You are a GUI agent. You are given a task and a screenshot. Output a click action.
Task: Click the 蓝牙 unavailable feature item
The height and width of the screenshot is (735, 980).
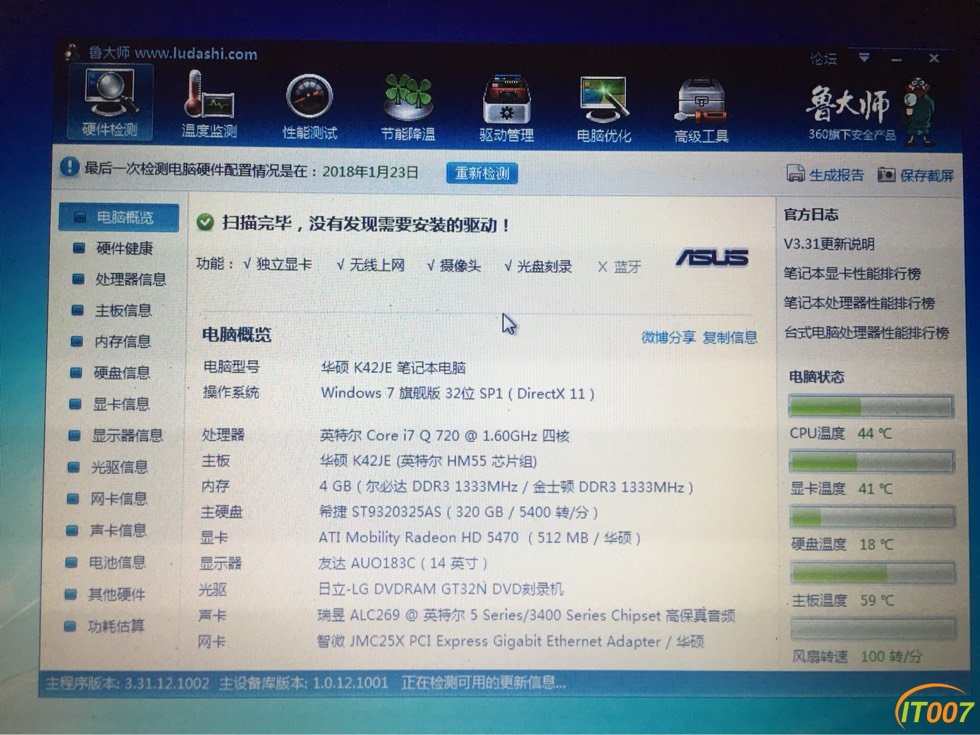(x=619, y=267)
